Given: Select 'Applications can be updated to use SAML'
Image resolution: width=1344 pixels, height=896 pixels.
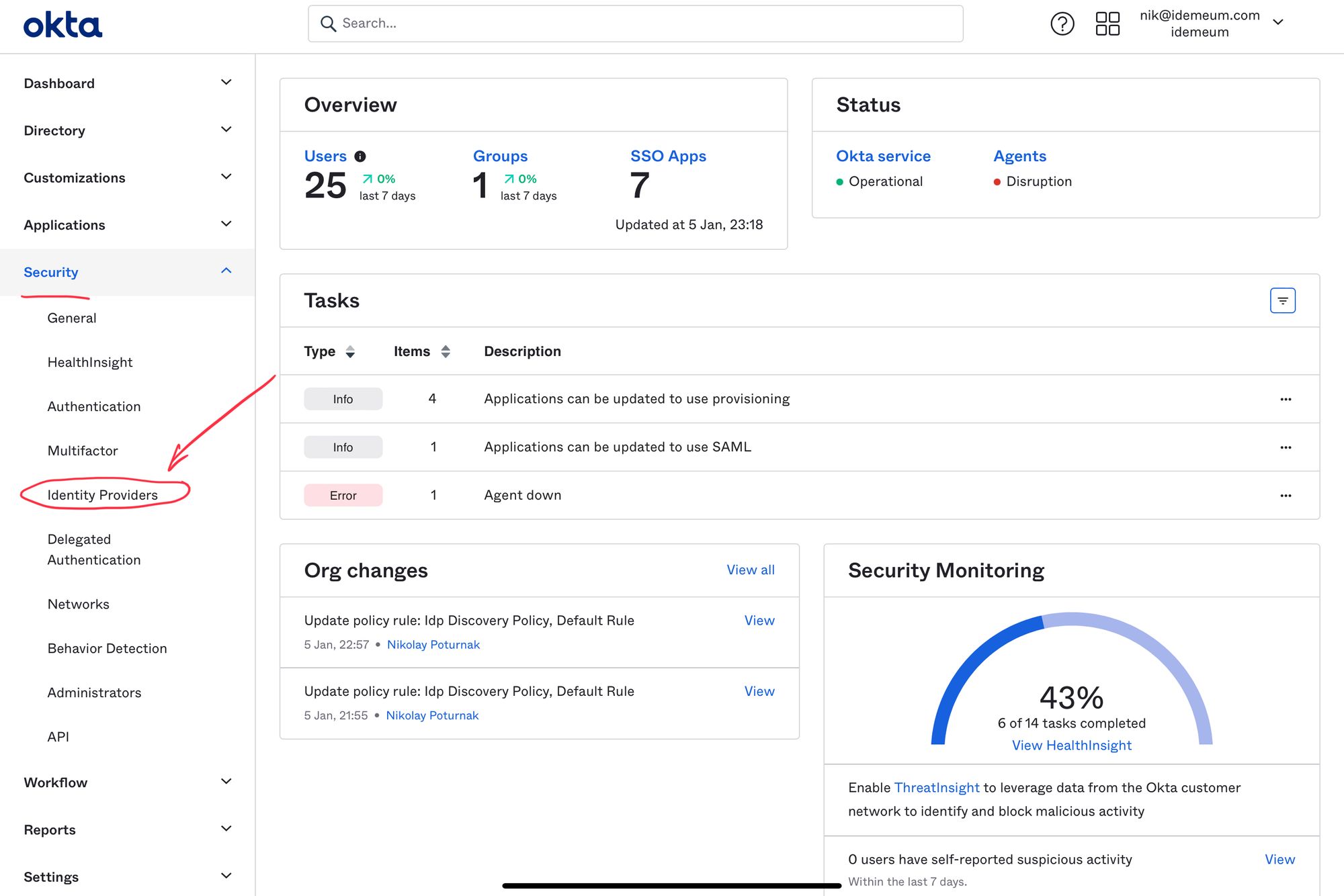Looking at the screenshot, I should pyautogui.click(x=618, y=447).
